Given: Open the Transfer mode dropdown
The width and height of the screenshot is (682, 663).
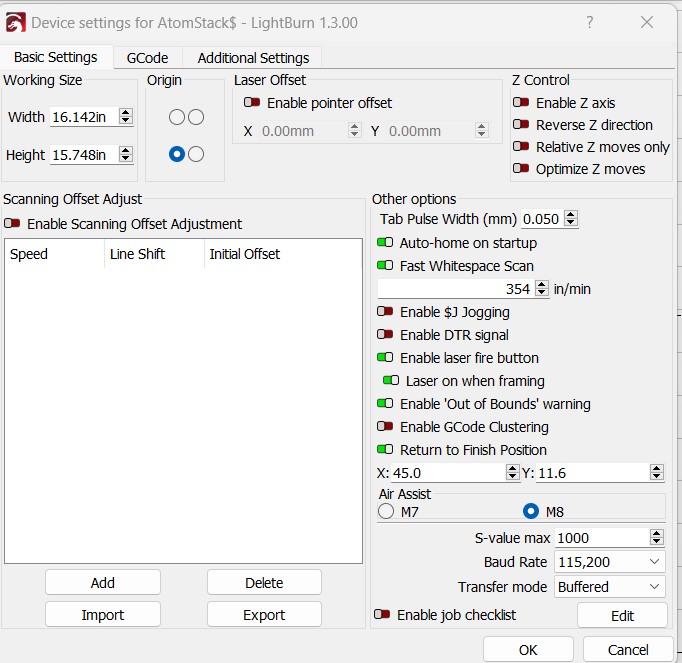Looking at the screenshot, I should [609, 587].
